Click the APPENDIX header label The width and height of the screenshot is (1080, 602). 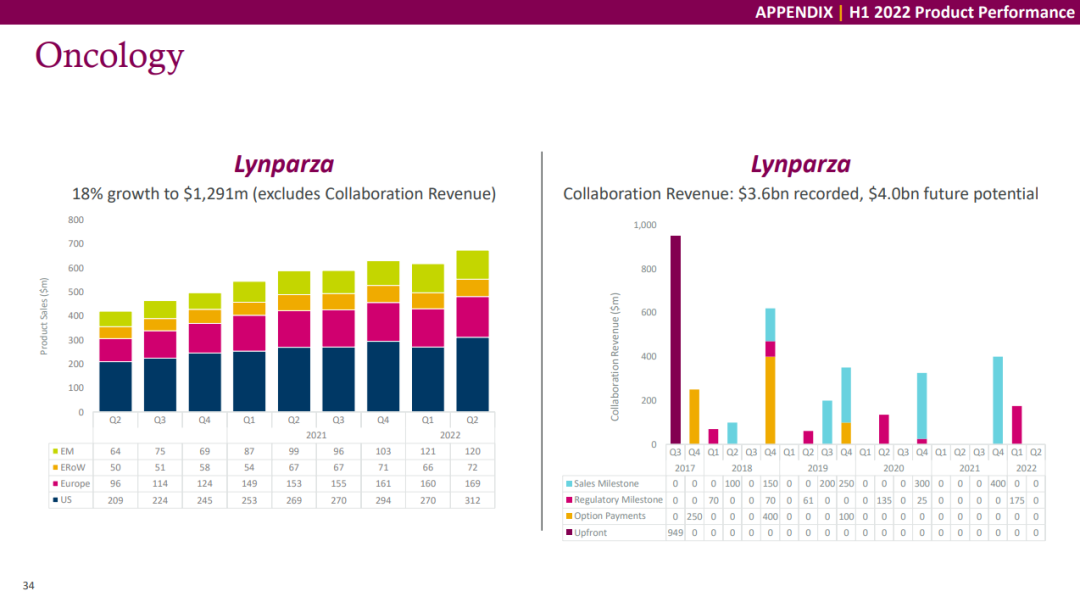pos(793,12)
